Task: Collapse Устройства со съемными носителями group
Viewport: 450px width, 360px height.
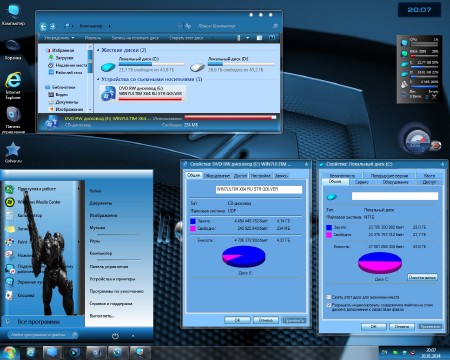Action: pos(98,79)
